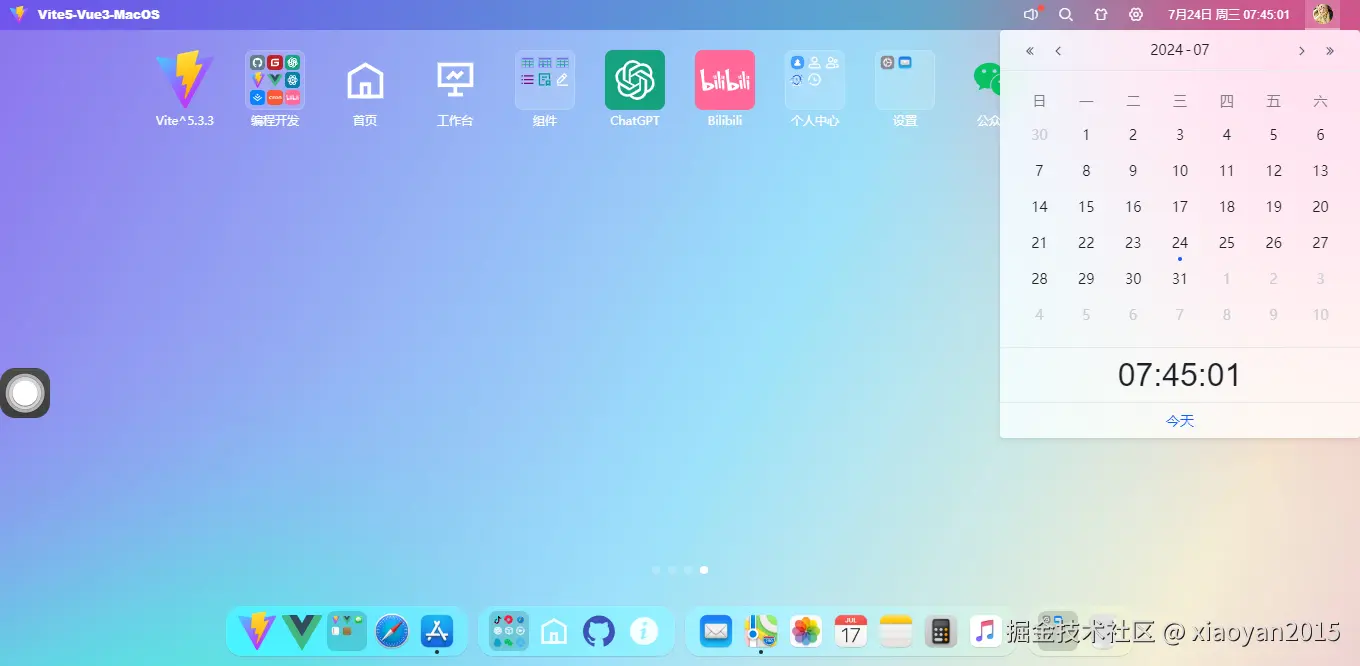Image resolution: width=1360 pixels, height=666 pixels.
Task: Open GitHub from the dock
Action: 599,631
